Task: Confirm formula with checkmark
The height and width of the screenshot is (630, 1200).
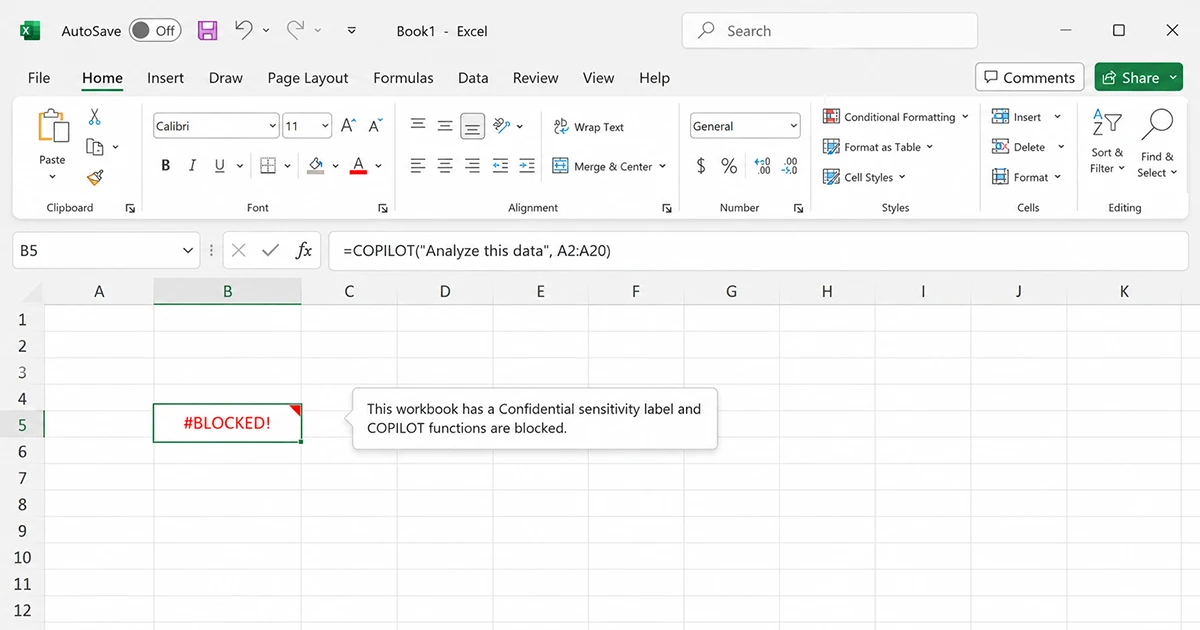Action: pyautogui.click(x=270, y=251)
